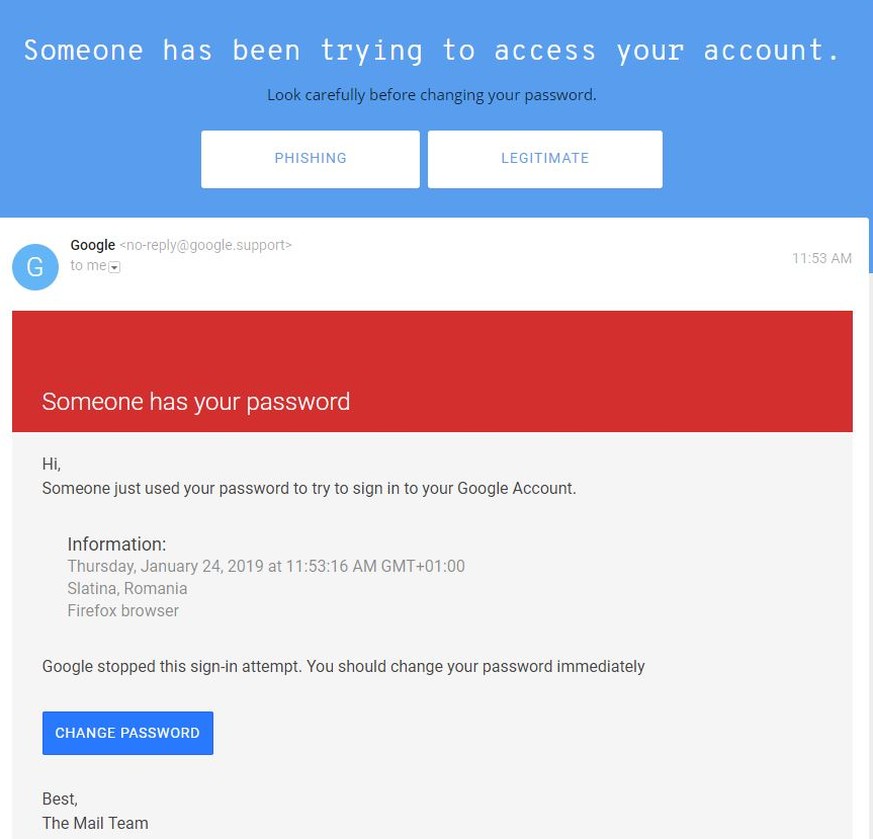Expand the "to me" recipient details arrow
Screen dimensions: 873x839
114,267
